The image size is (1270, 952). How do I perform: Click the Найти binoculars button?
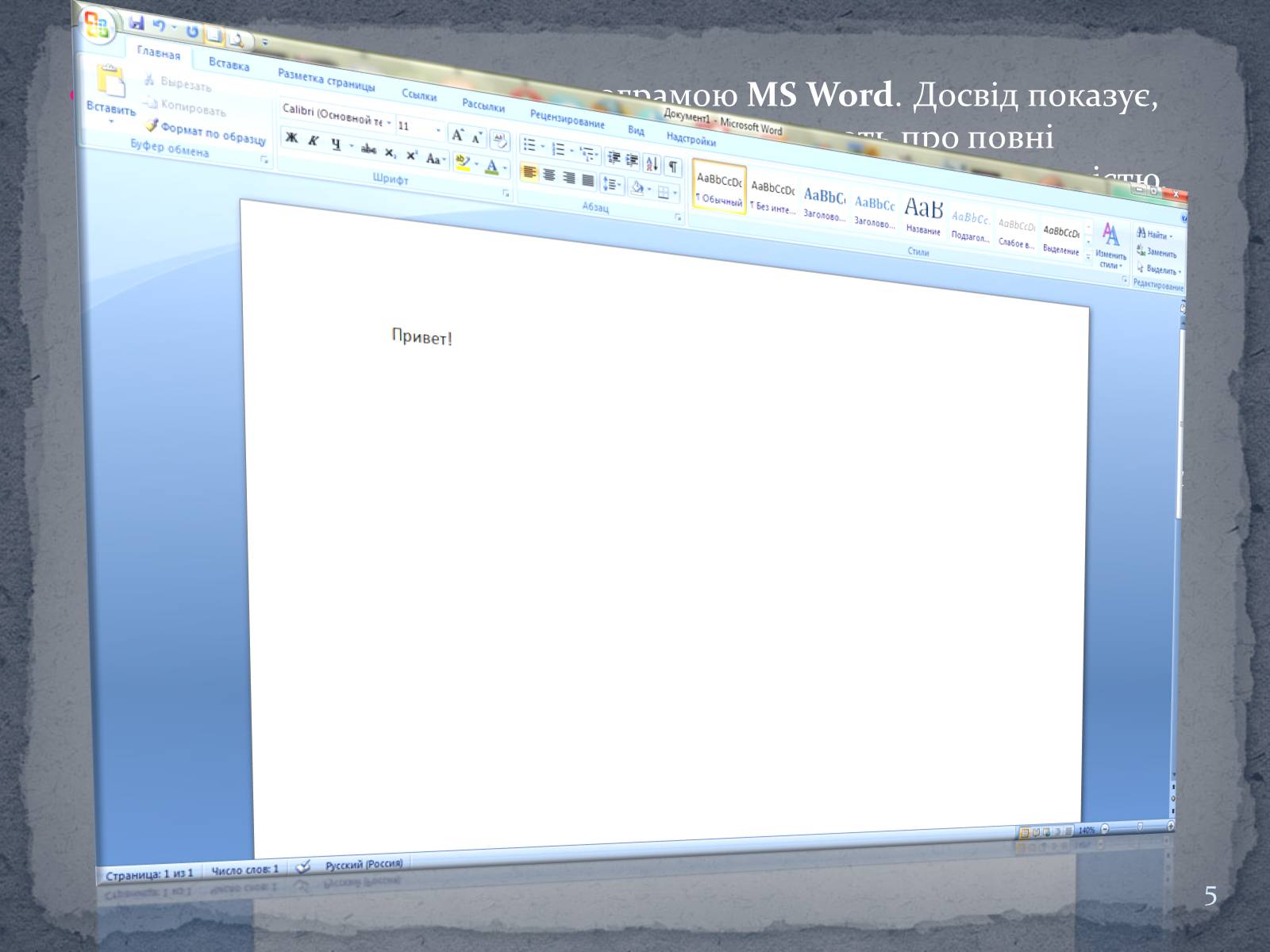point(1154,234)
